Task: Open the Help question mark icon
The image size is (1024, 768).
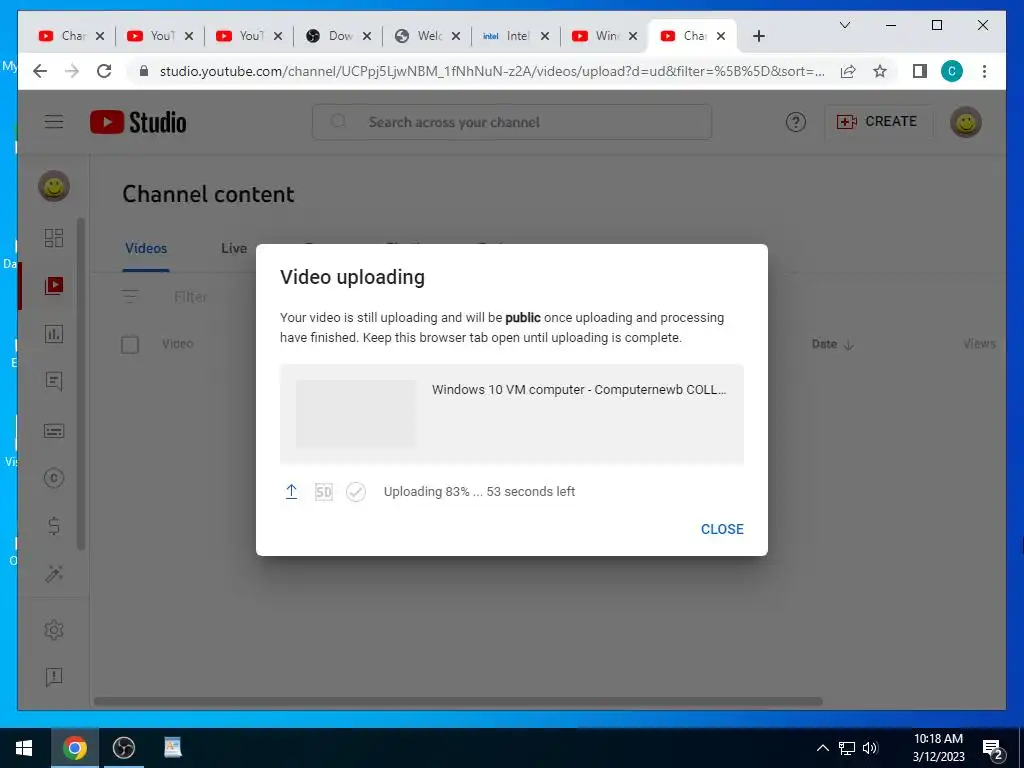Action: 795,122
